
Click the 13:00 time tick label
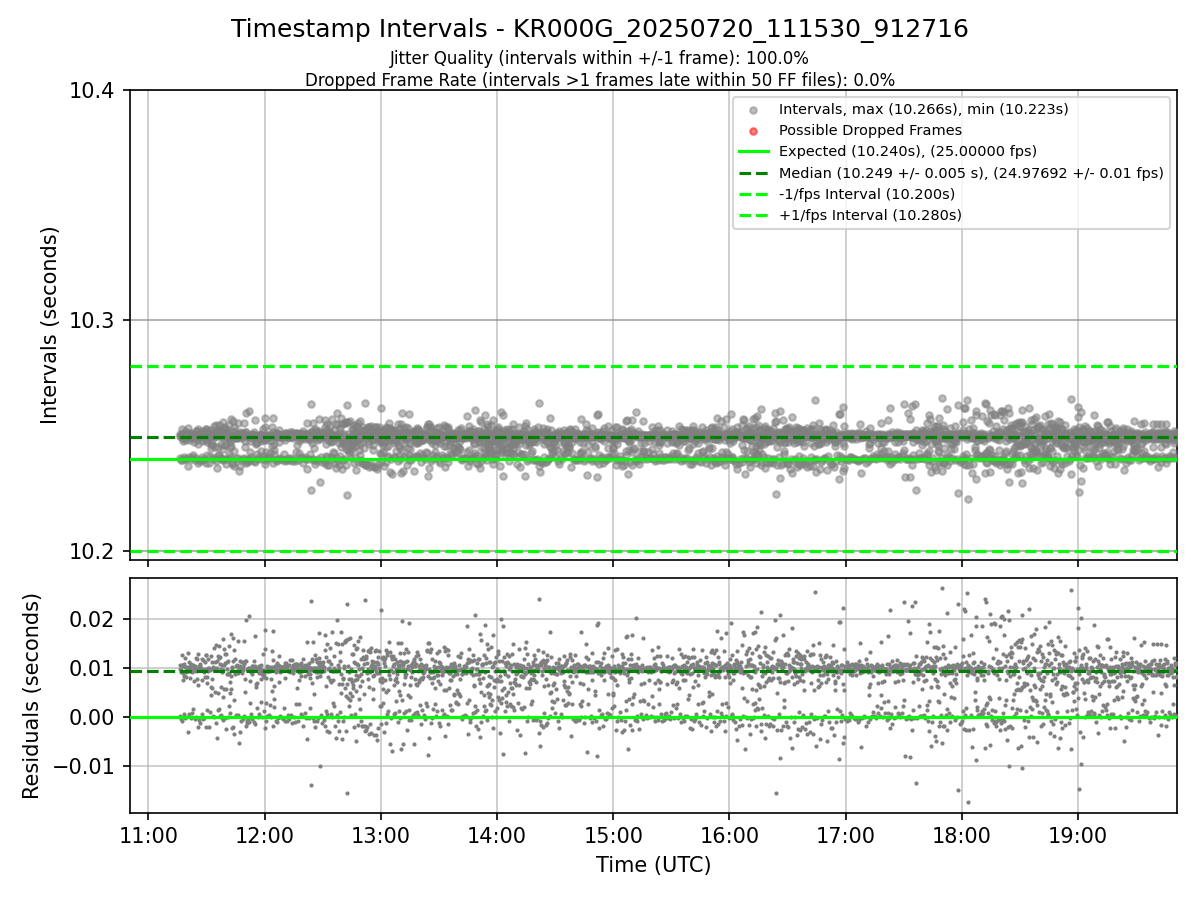(x=380, y=834)
